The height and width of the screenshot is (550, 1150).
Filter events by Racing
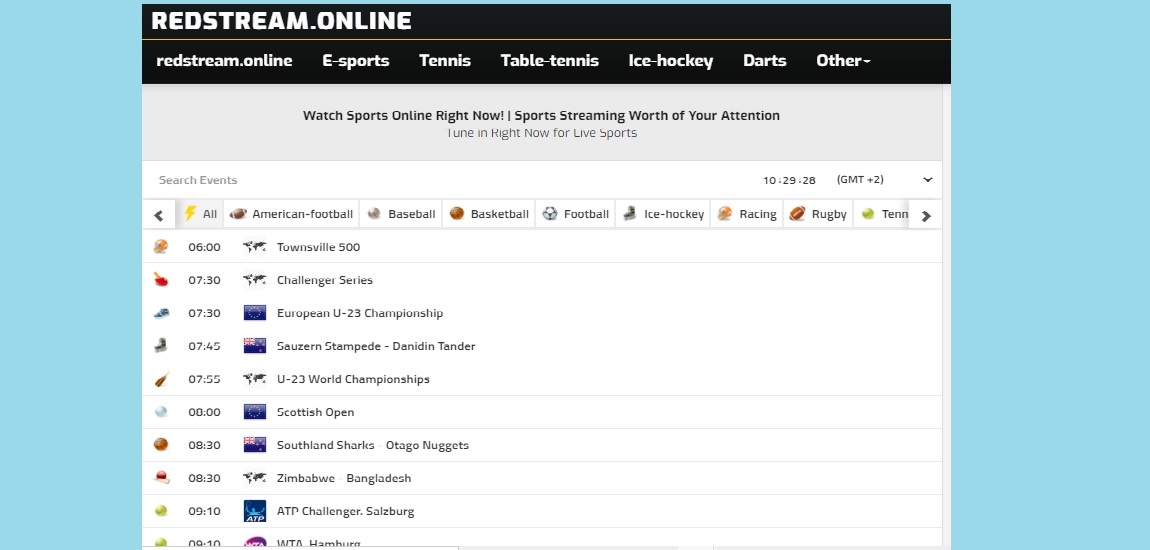pos(747,214)
